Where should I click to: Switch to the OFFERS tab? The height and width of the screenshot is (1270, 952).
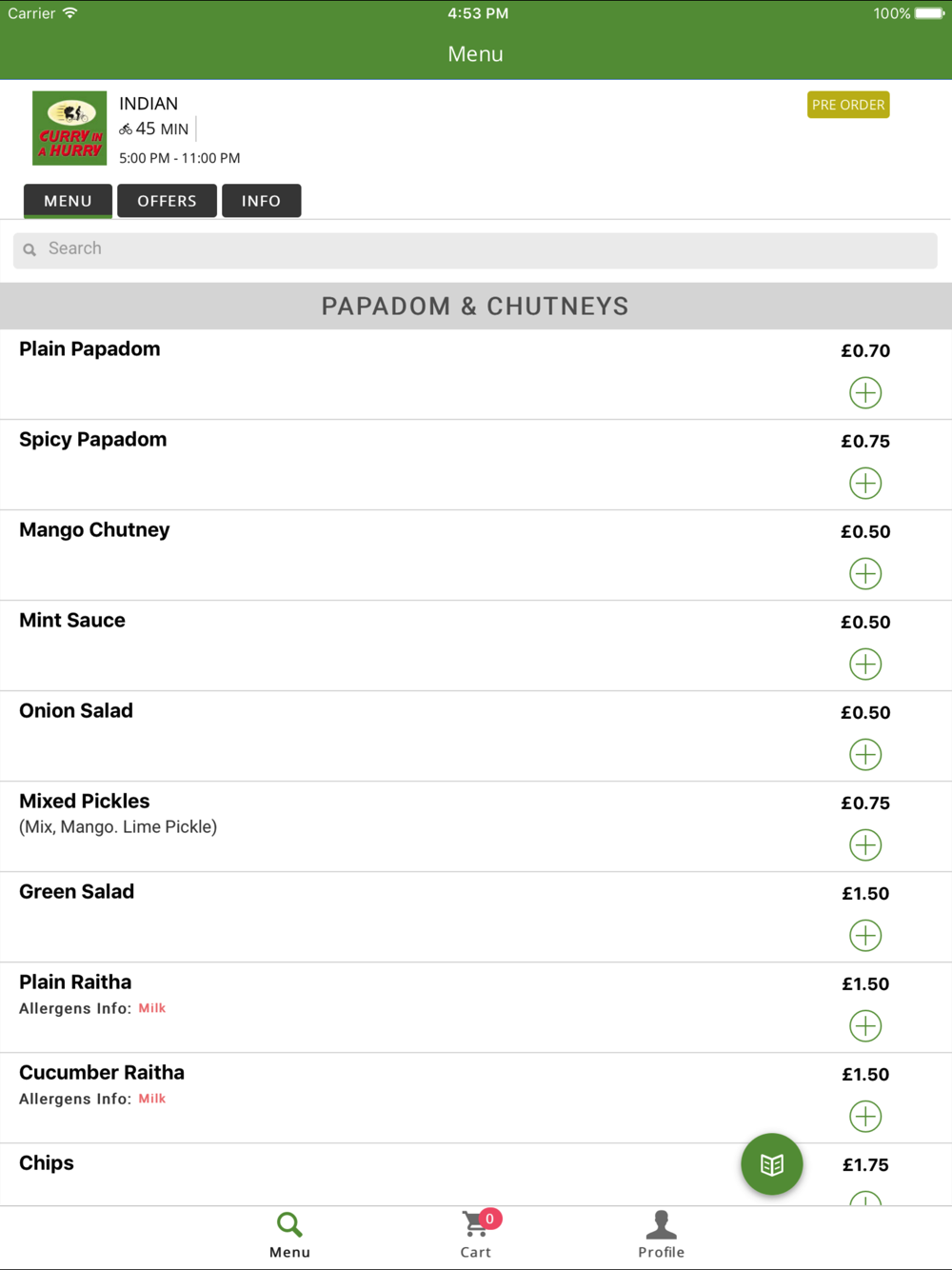pyautogui.click(x=167, y=201)
